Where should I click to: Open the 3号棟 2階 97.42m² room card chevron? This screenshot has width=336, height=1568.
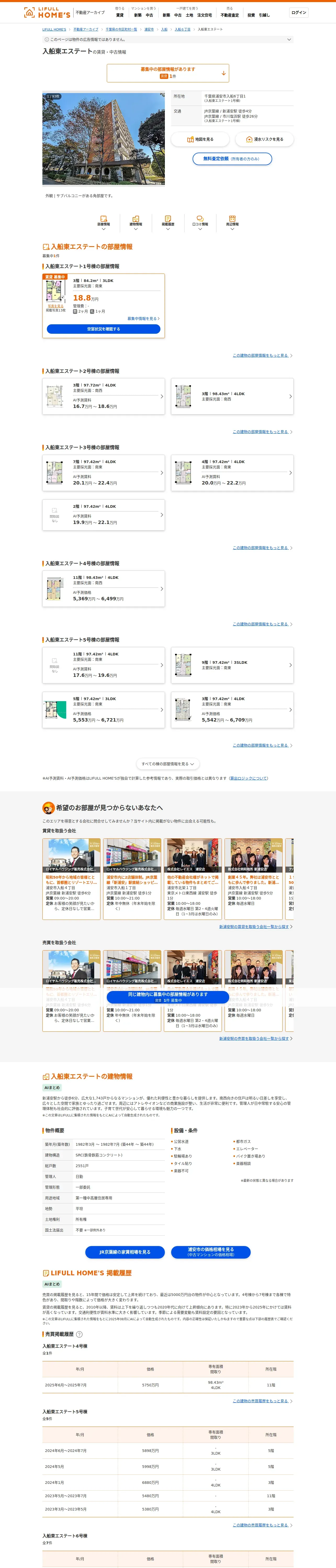pos(162,515)
